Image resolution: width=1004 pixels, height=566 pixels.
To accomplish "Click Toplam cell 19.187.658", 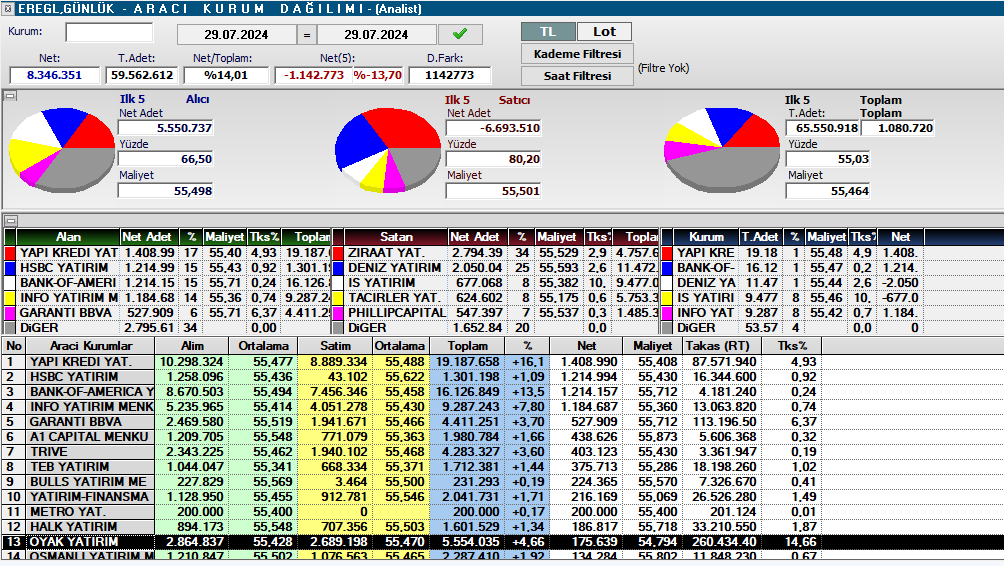I will [467, 362].
